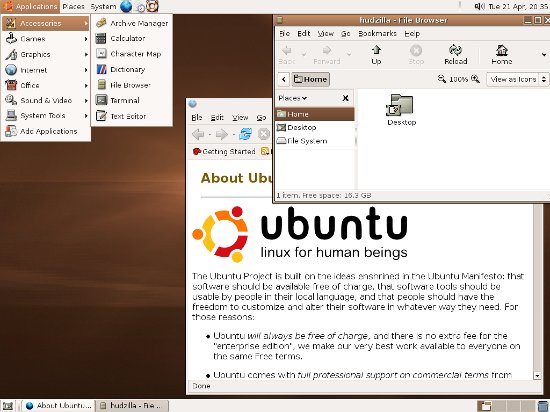Screen dimensions: 550x412
Task: Close the Places side pane
Action: [346, 98]
